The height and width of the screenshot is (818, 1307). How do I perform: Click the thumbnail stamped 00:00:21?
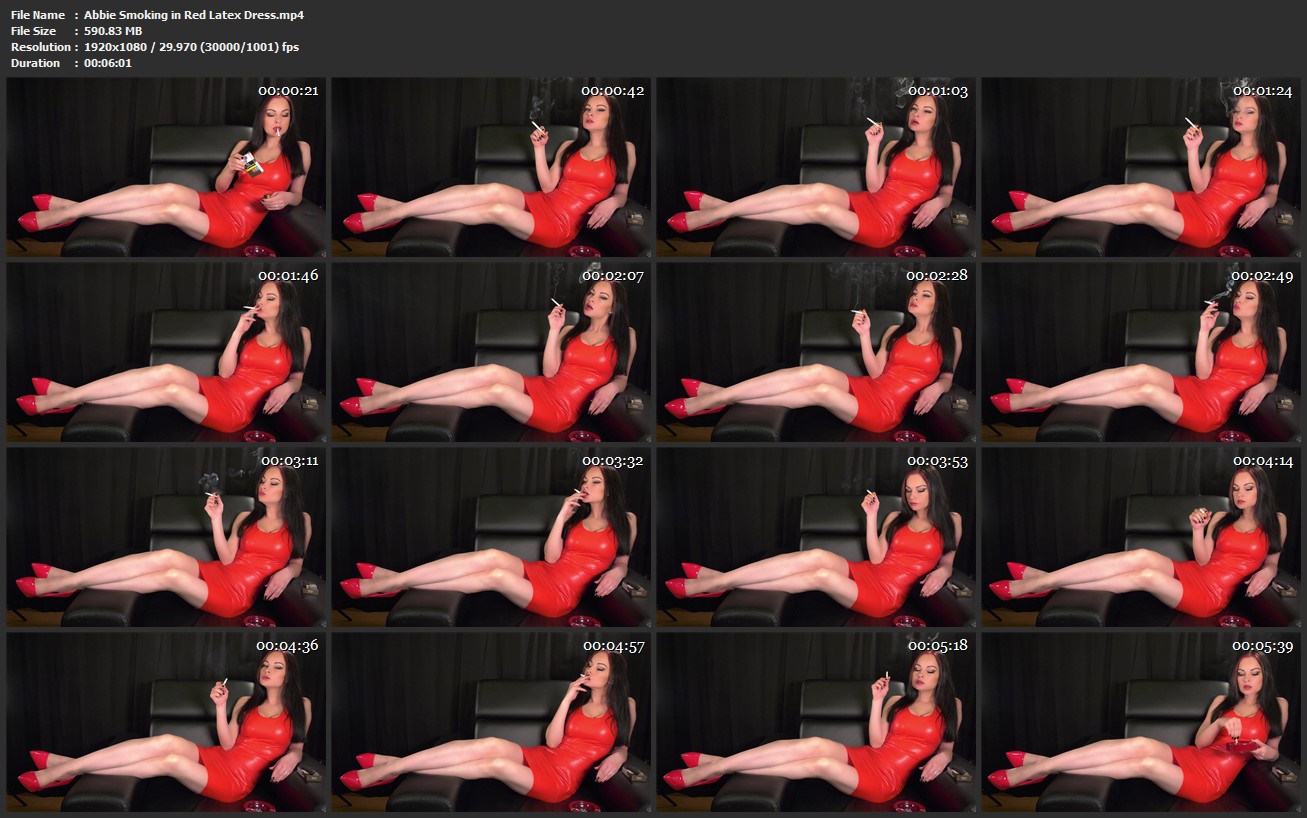pyautogui.click(x=166, y=167)
